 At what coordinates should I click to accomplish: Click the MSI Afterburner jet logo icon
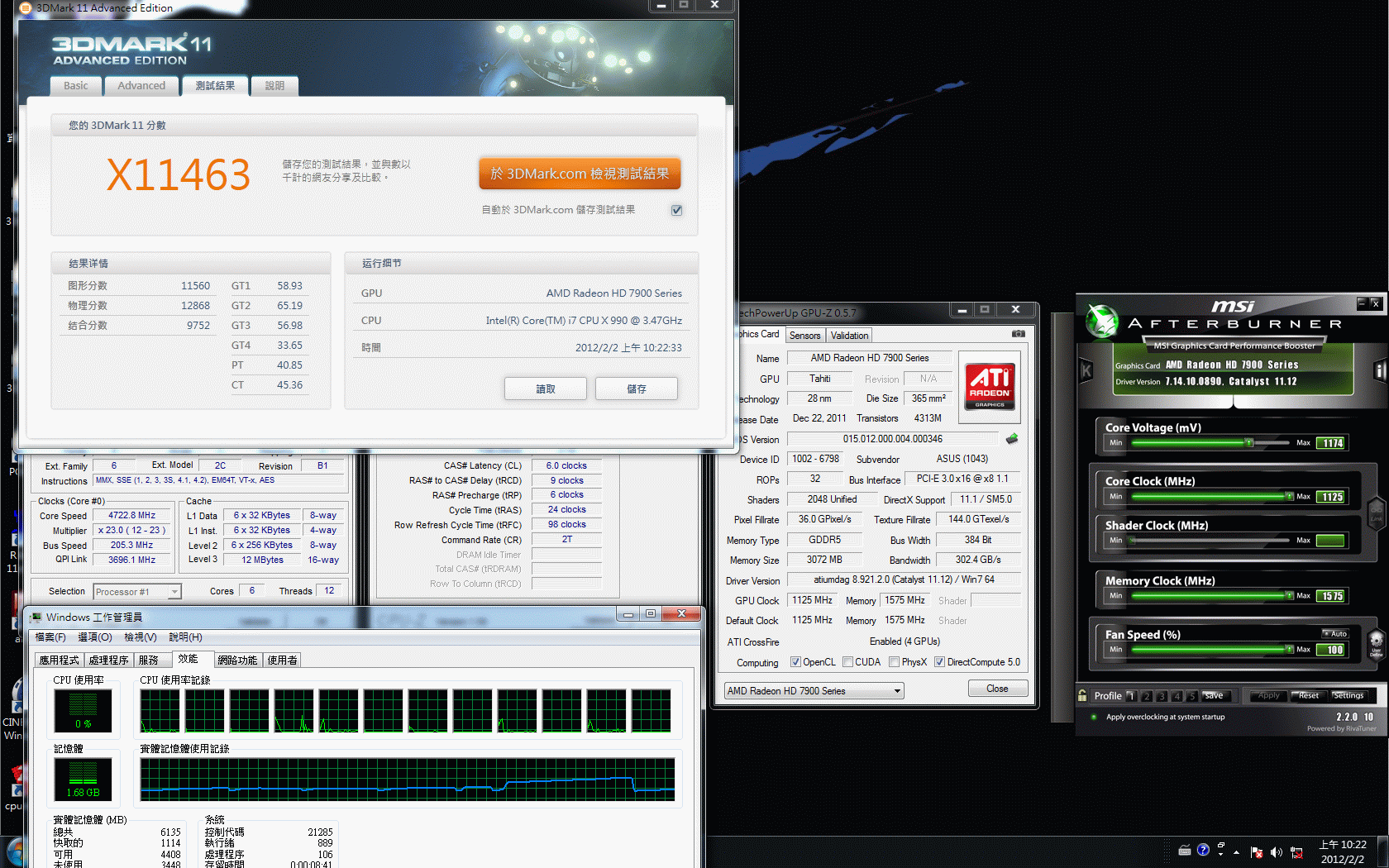(x=1101, y=322)
